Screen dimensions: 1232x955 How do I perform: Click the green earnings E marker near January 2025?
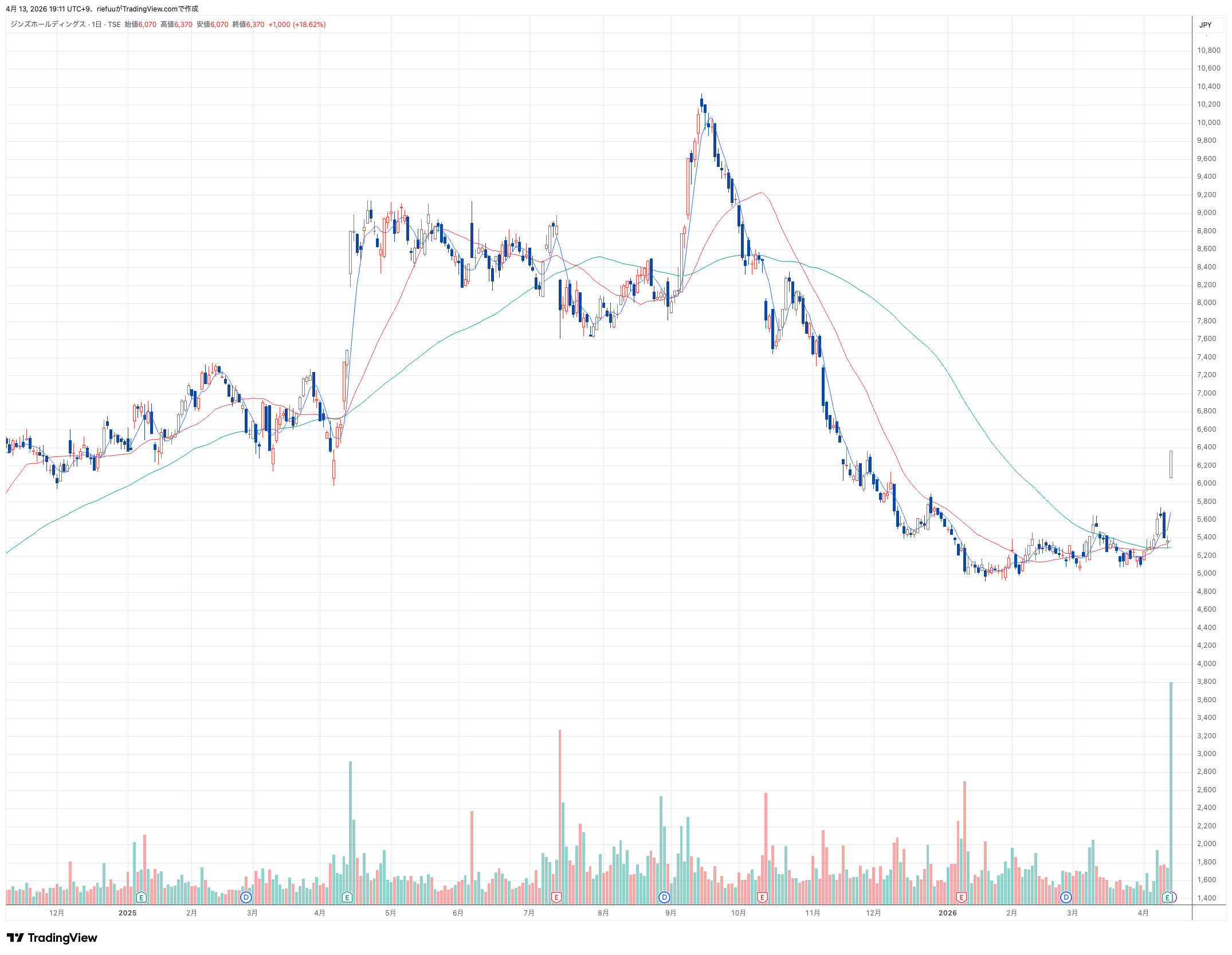click(141, 897)
